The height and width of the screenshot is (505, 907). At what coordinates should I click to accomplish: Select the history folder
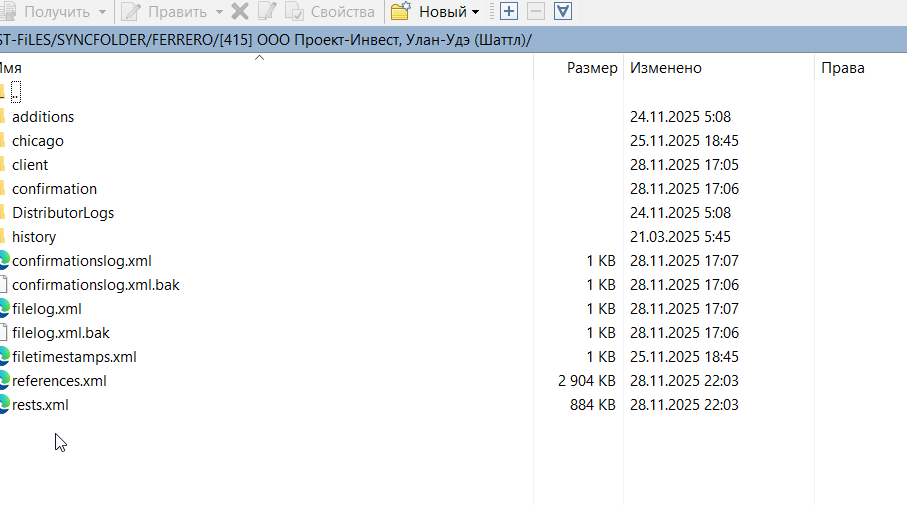[34, 237]
